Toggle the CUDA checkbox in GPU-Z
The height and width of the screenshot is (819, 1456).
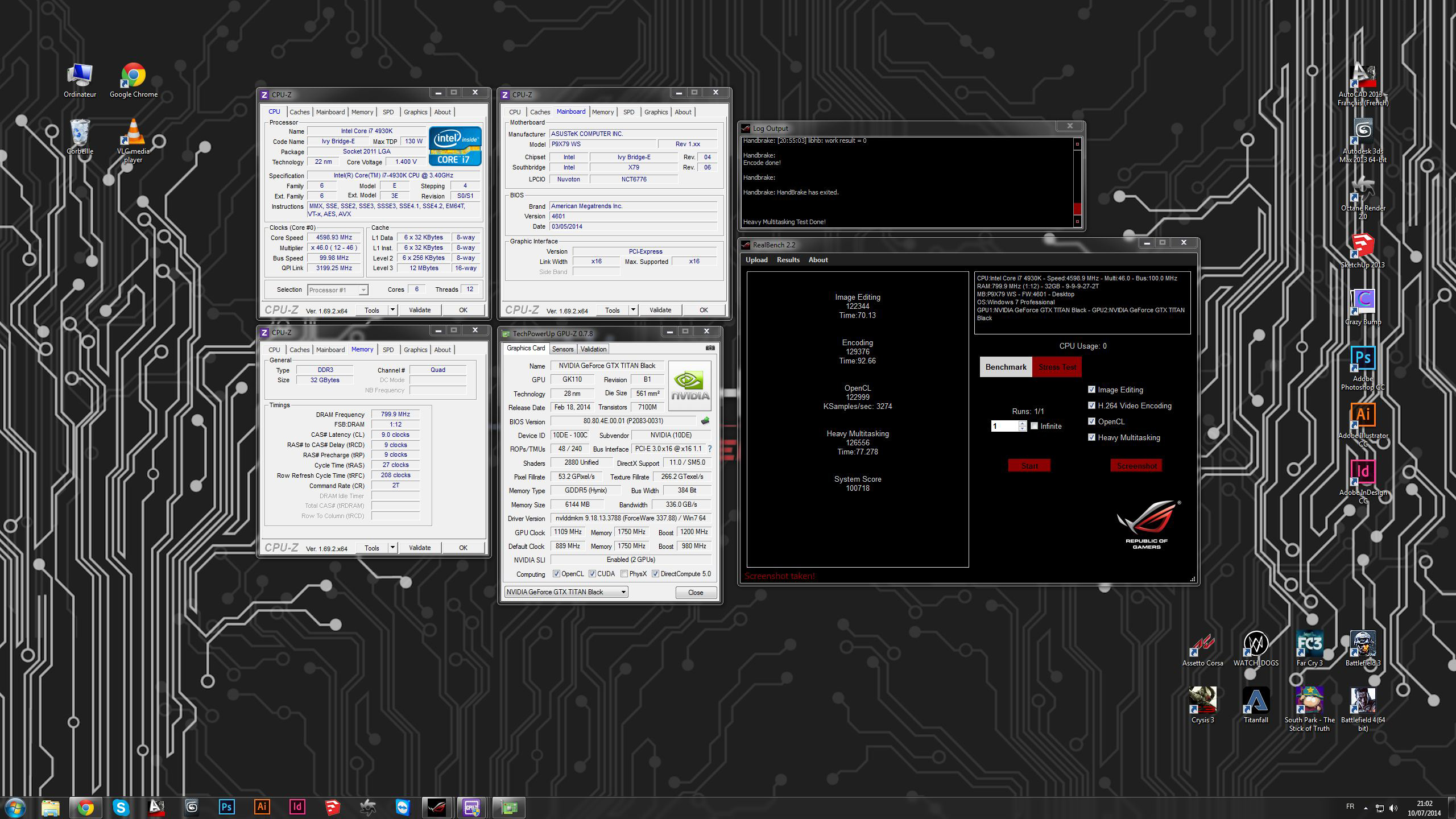592,574
